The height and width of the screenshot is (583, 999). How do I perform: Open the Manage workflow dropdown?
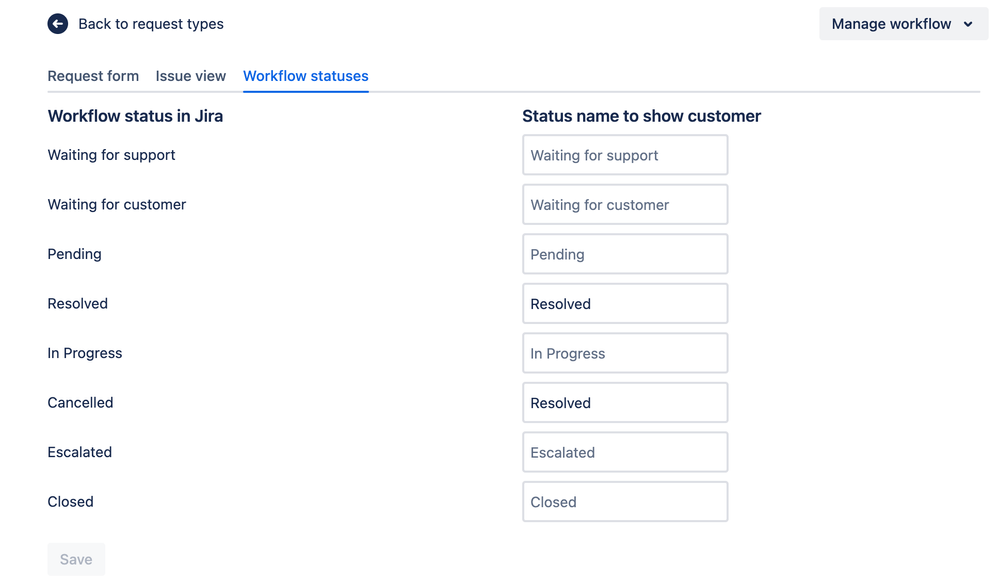[891, 24]
